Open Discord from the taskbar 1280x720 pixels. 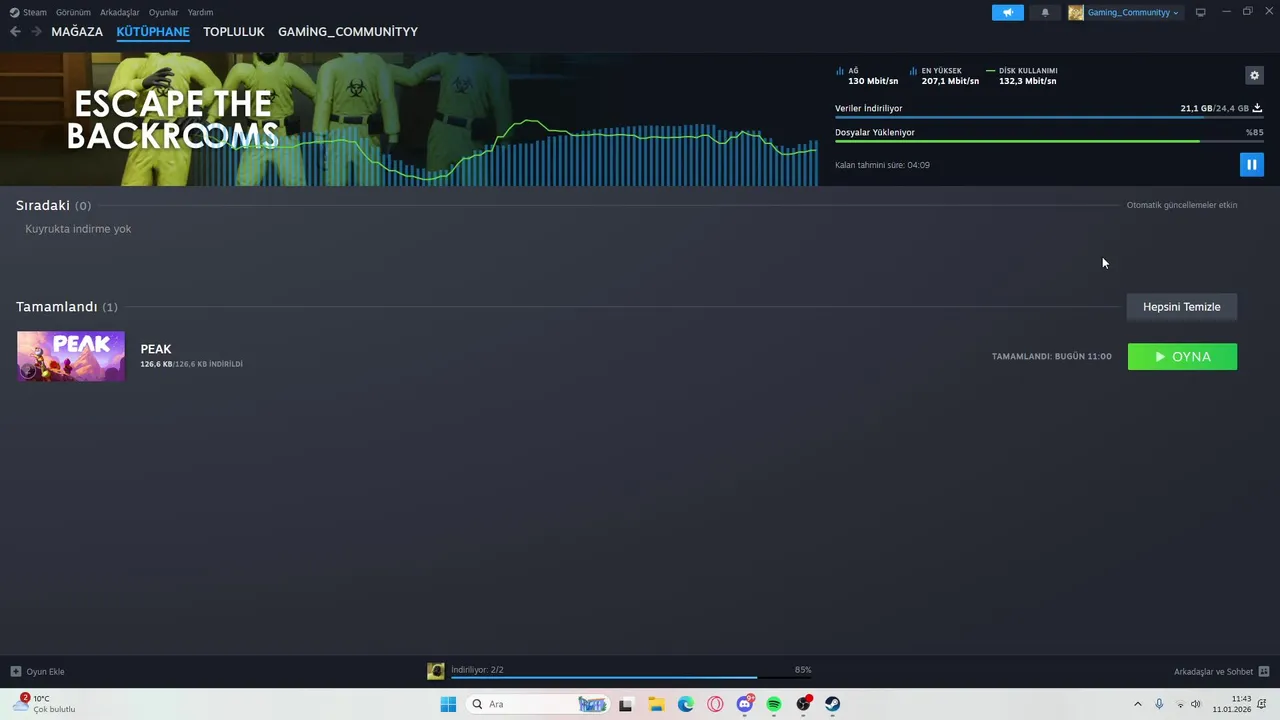point(745,704)
